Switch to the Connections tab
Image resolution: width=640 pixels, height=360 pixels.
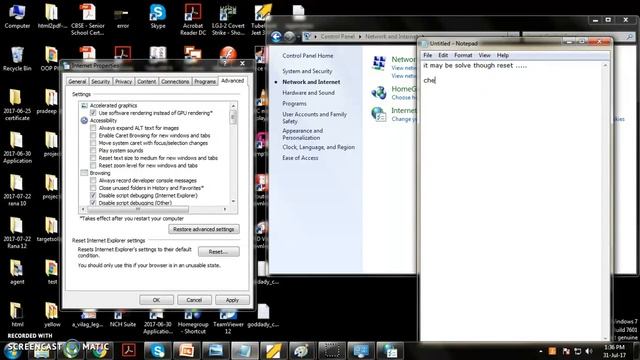175,82
